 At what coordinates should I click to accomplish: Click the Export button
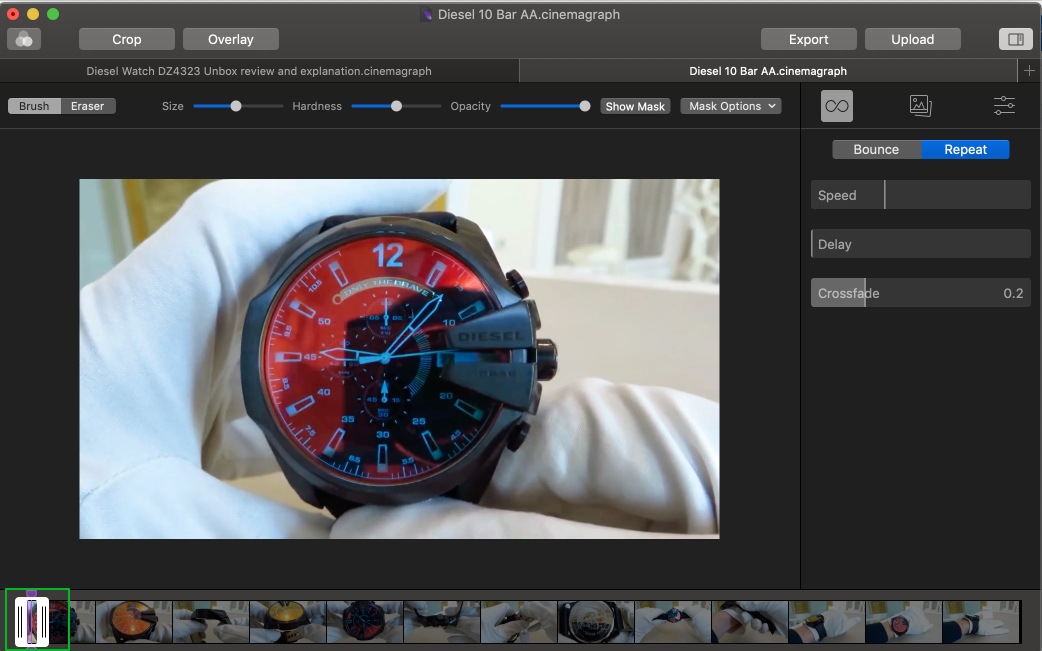coord(809,39)
